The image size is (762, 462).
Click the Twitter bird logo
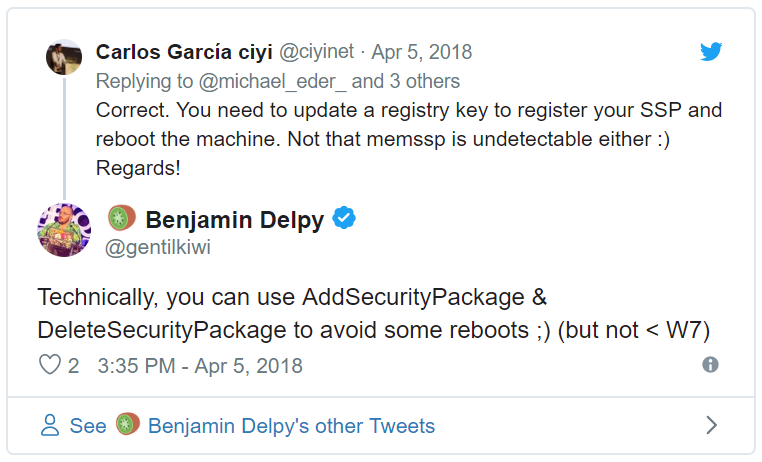[x=711, y=51]
